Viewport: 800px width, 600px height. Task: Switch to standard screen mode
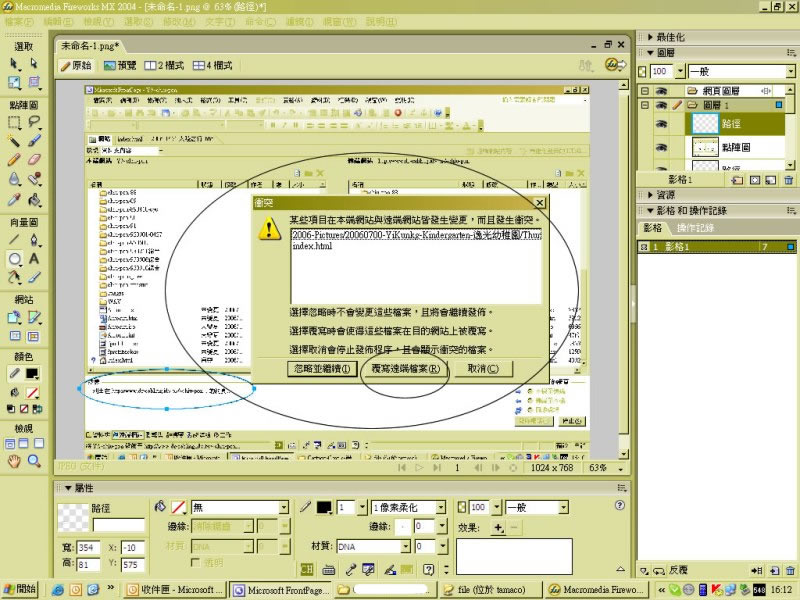tap(10, 443)
